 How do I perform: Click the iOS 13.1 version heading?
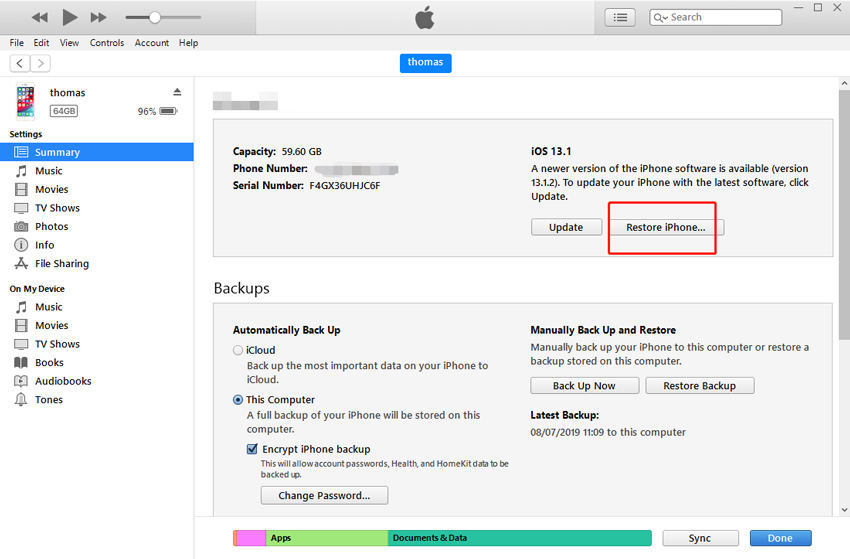[551, 152]
